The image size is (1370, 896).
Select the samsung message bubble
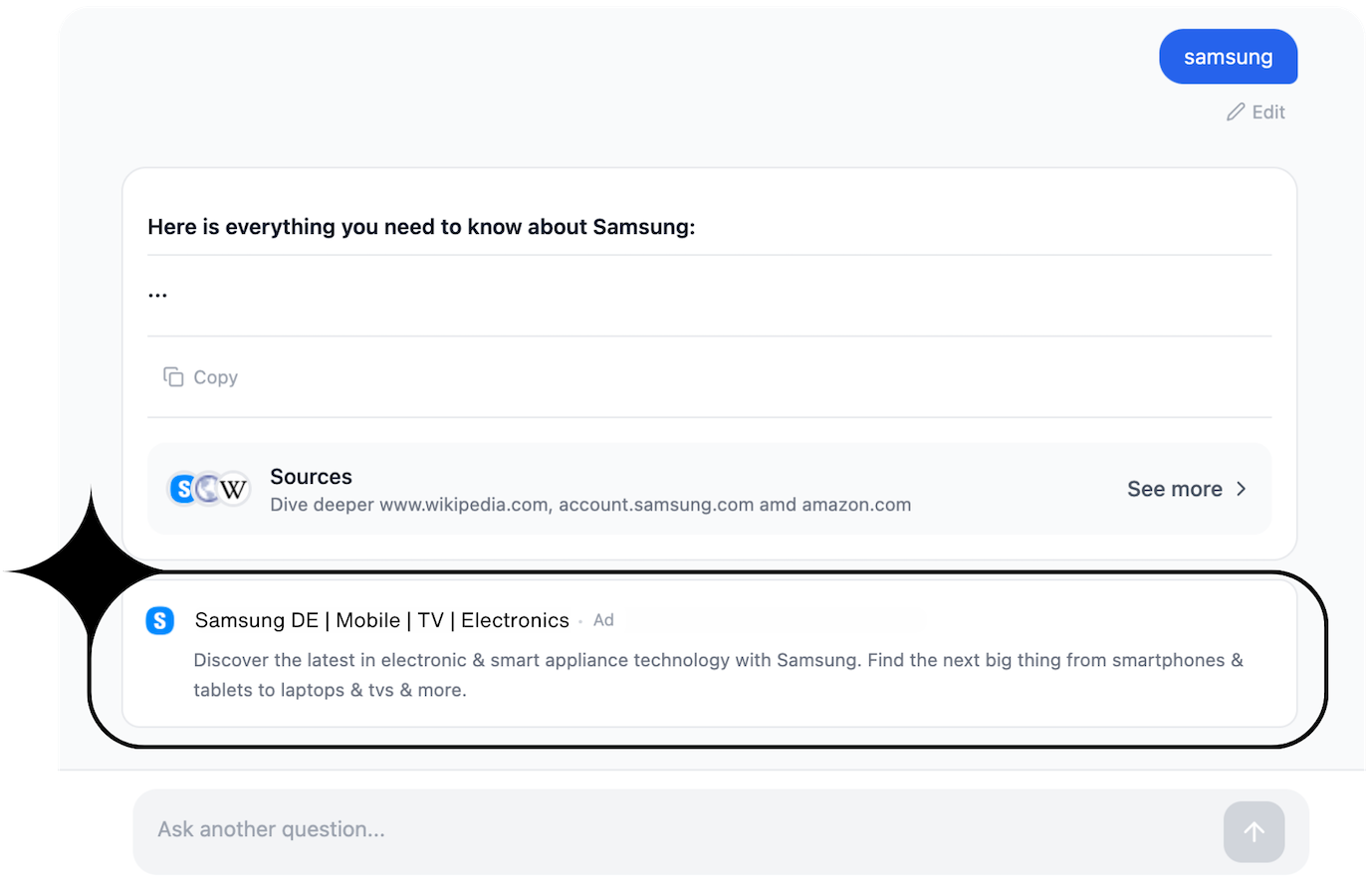pyautogui.click(x=1228, y=57)
